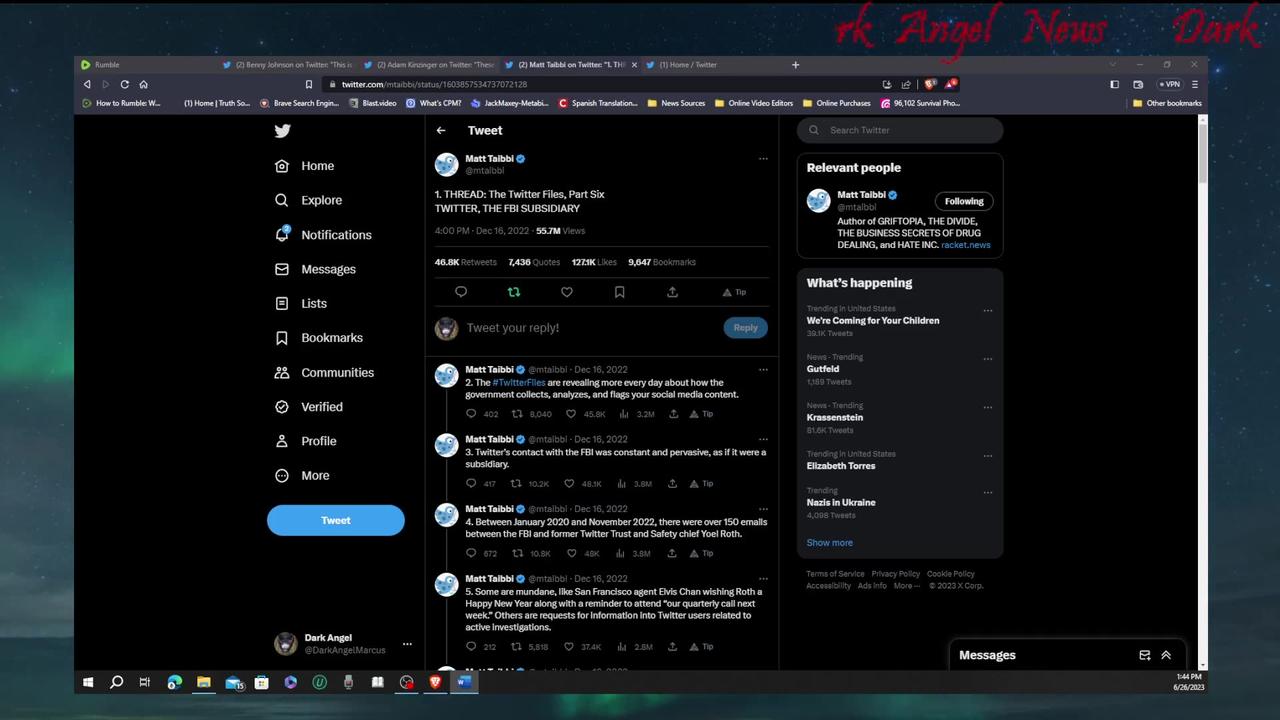The width and height of the screenshot is (1280, 720).
Task: Click the new message icon in Messages panel
Action: [x=1144, y=655]
